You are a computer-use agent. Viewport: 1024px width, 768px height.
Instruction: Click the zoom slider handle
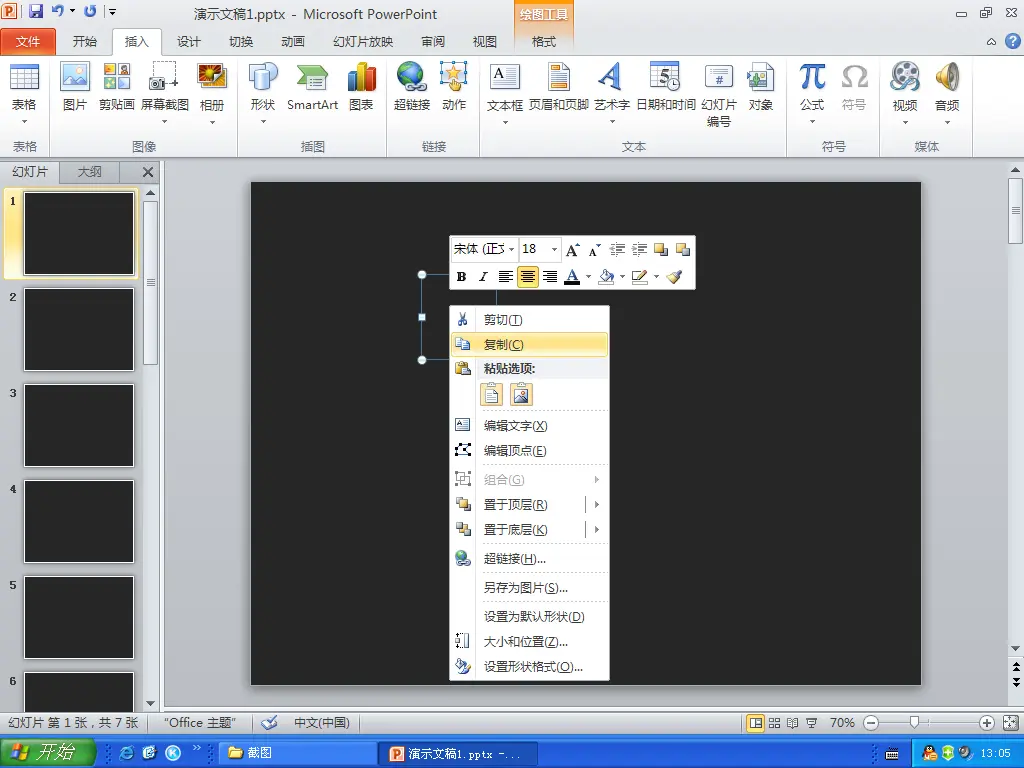click(x=914, y=723)
